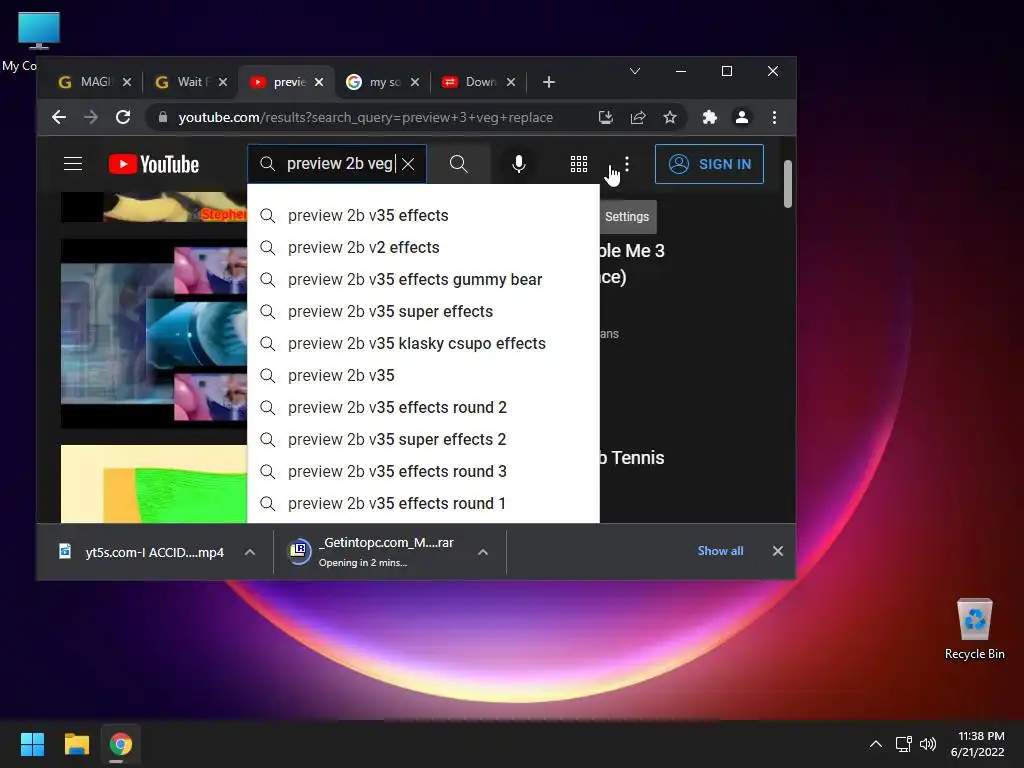Viewport: 1024px width, 768px height.
Task: Open the yt5s.com mp4 download item
Action: 144,552
